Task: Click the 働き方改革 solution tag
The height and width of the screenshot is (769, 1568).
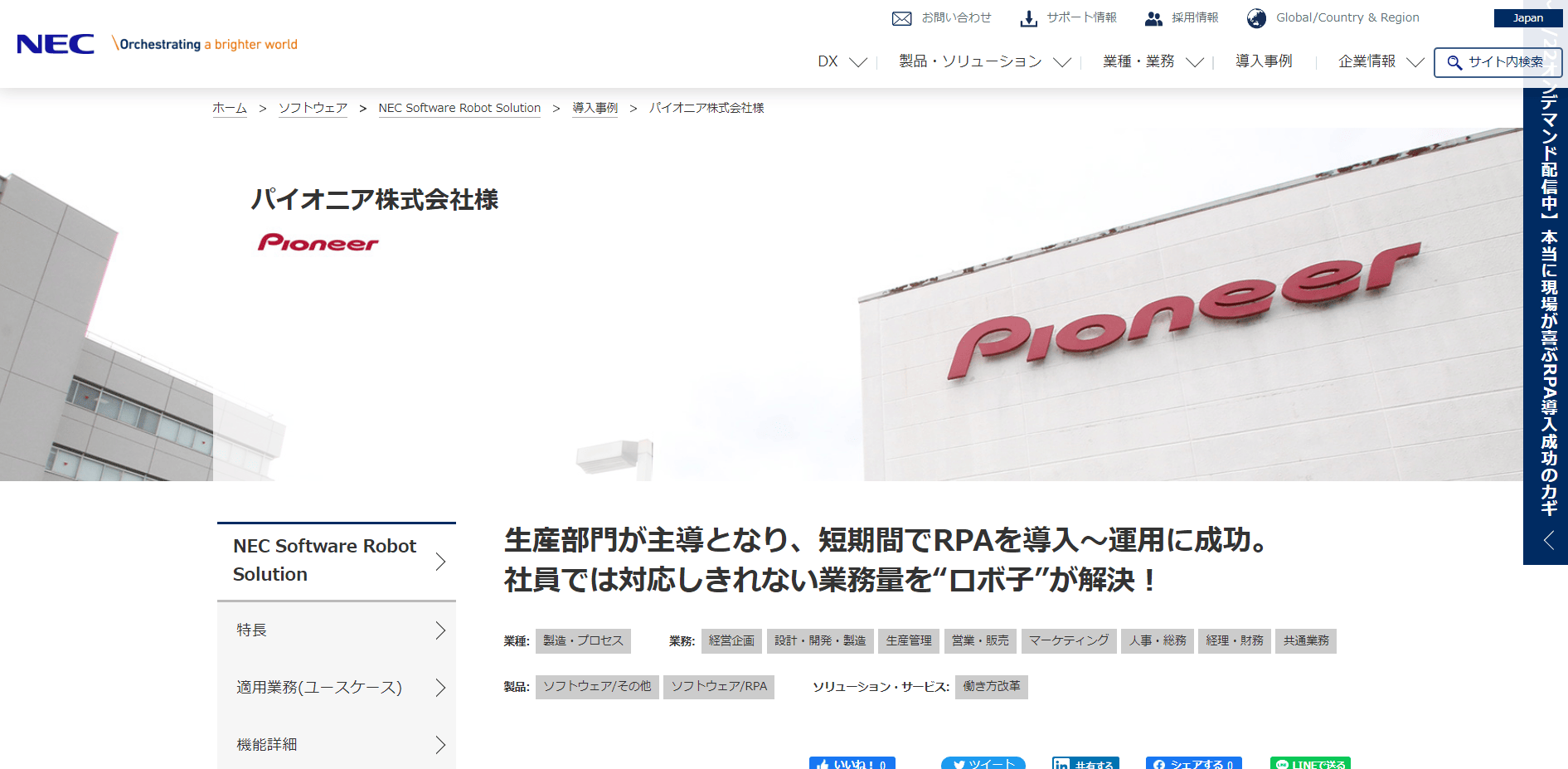Action: [992, 687]
